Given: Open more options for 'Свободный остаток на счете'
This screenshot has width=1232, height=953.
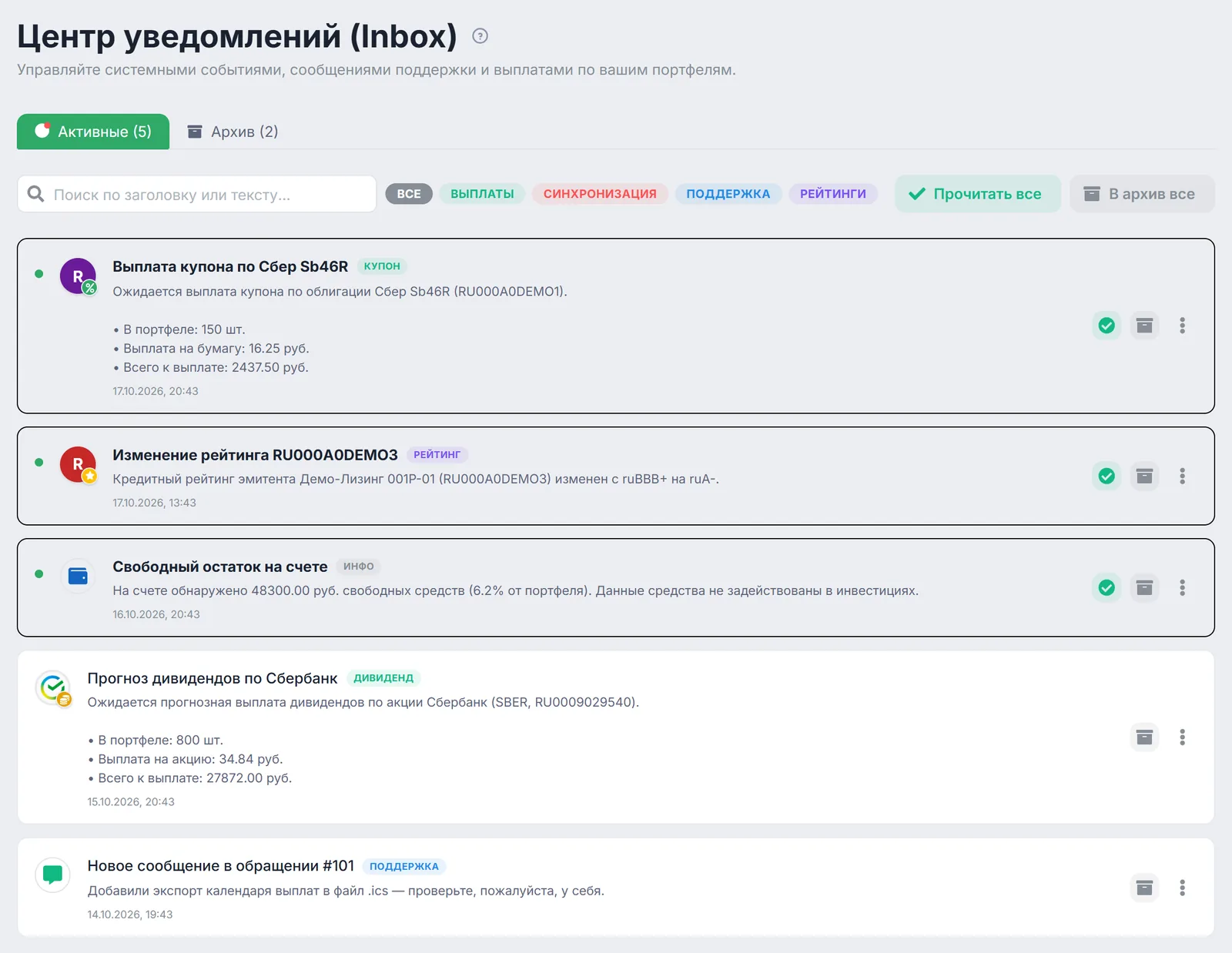Looking at the screenshot, I should click(1182, 587).
